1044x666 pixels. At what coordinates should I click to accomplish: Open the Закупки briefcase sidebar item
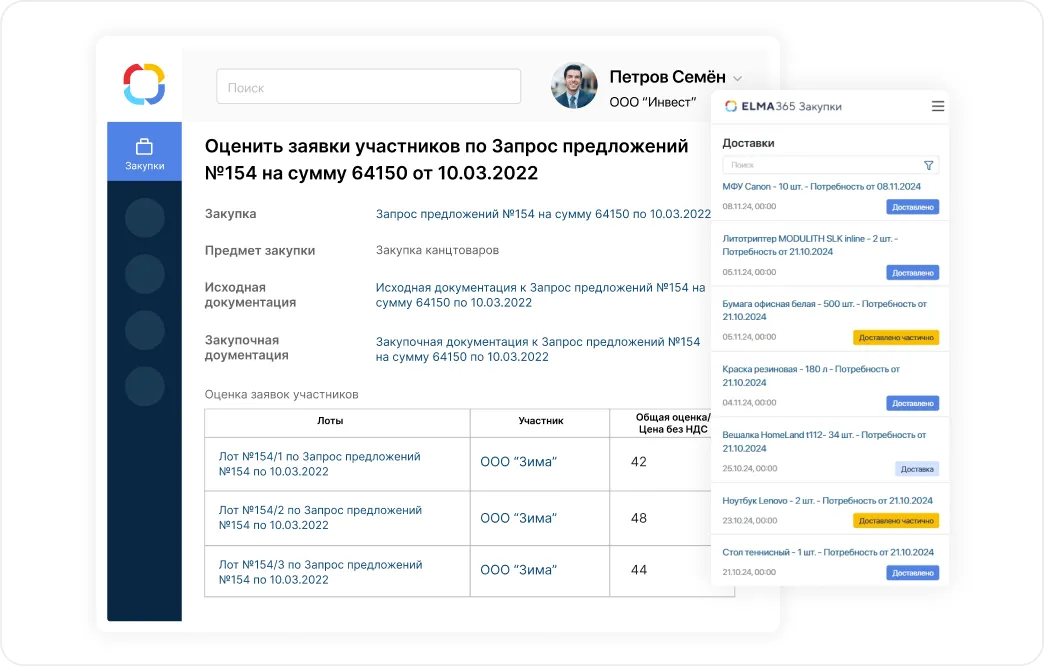[x=144, y=152]
